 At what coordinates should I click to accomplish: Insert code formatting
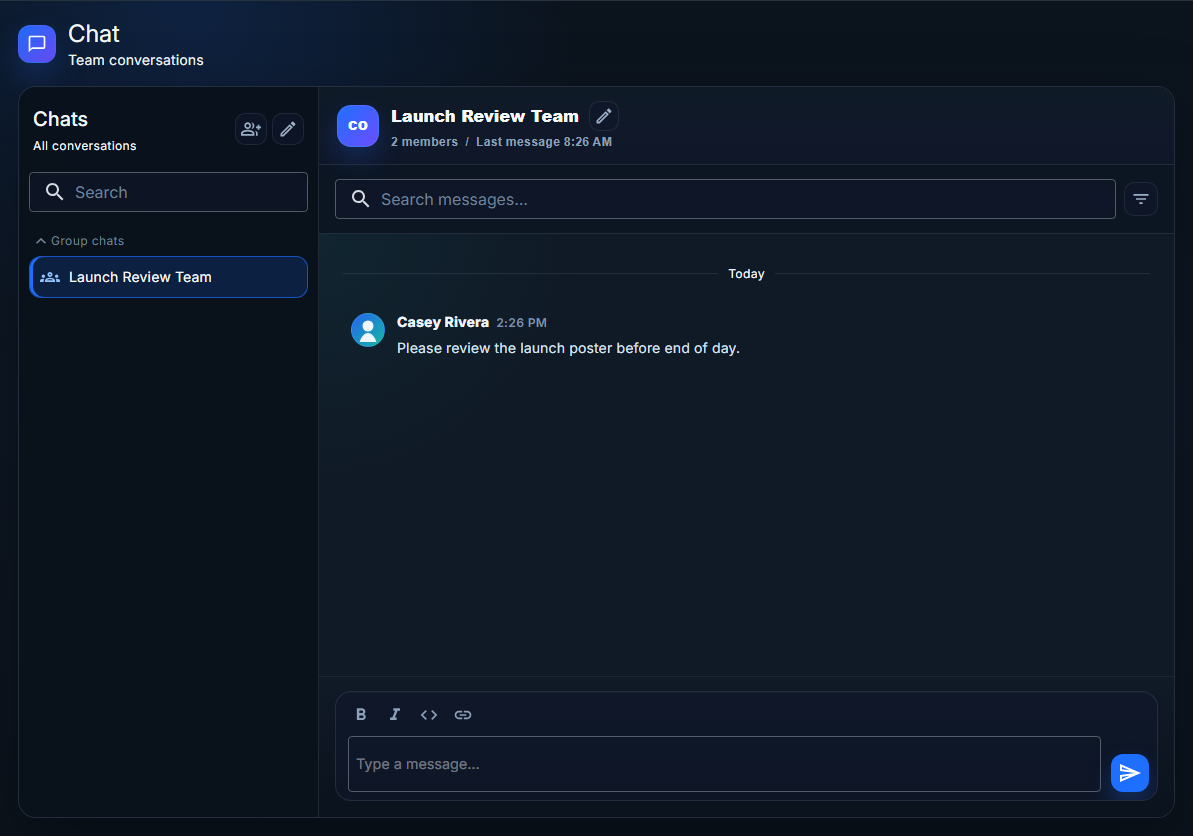tap(429, 714)
